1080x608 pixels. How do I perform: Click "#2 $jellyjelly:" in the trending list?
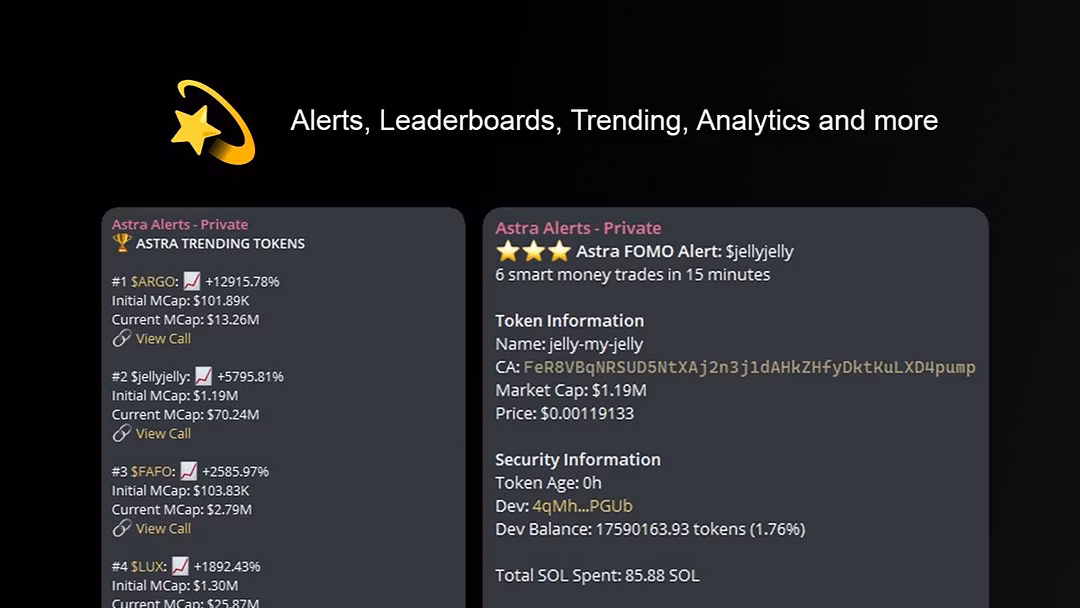[151, 377]
